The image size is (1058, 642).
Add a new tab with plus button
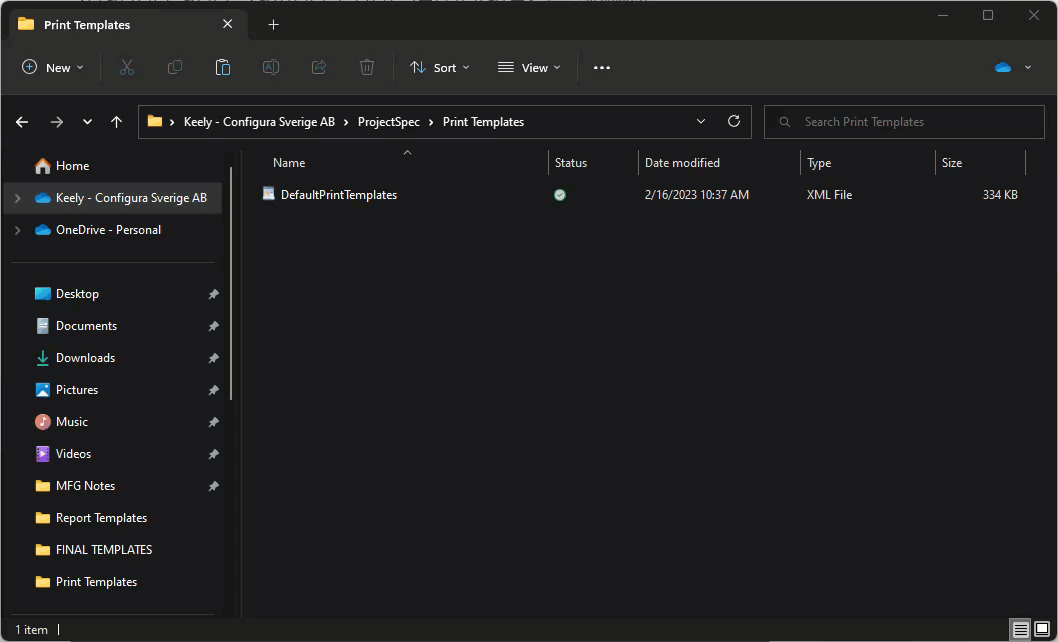pyautogui.click(x=273, y=25)
